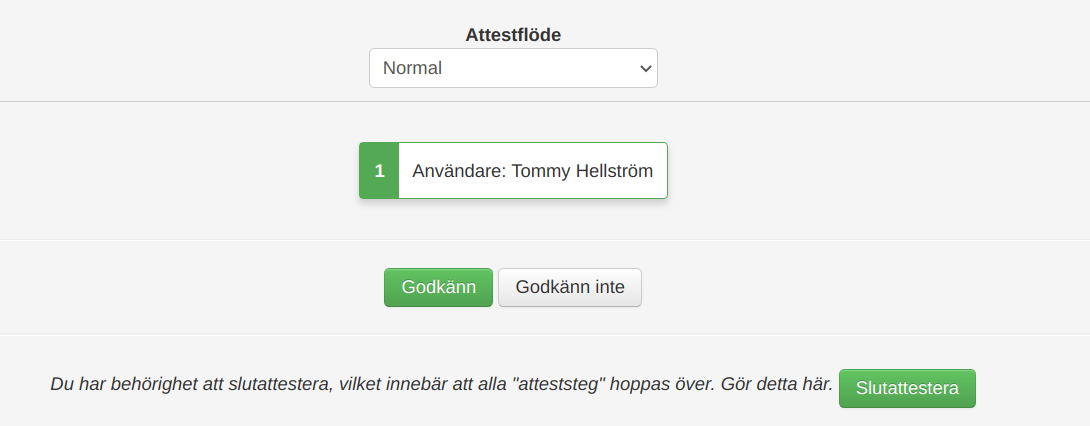Click the Attestflöde heading label
This screenshot has width=1090, height=426.
click(513, 35)
